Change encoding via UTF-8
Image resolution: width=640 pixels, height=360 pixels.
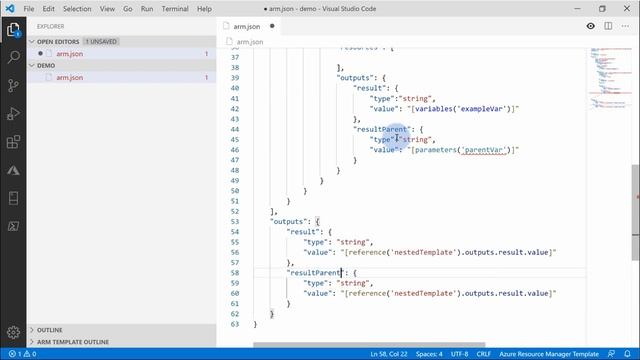tap(459, 354)
